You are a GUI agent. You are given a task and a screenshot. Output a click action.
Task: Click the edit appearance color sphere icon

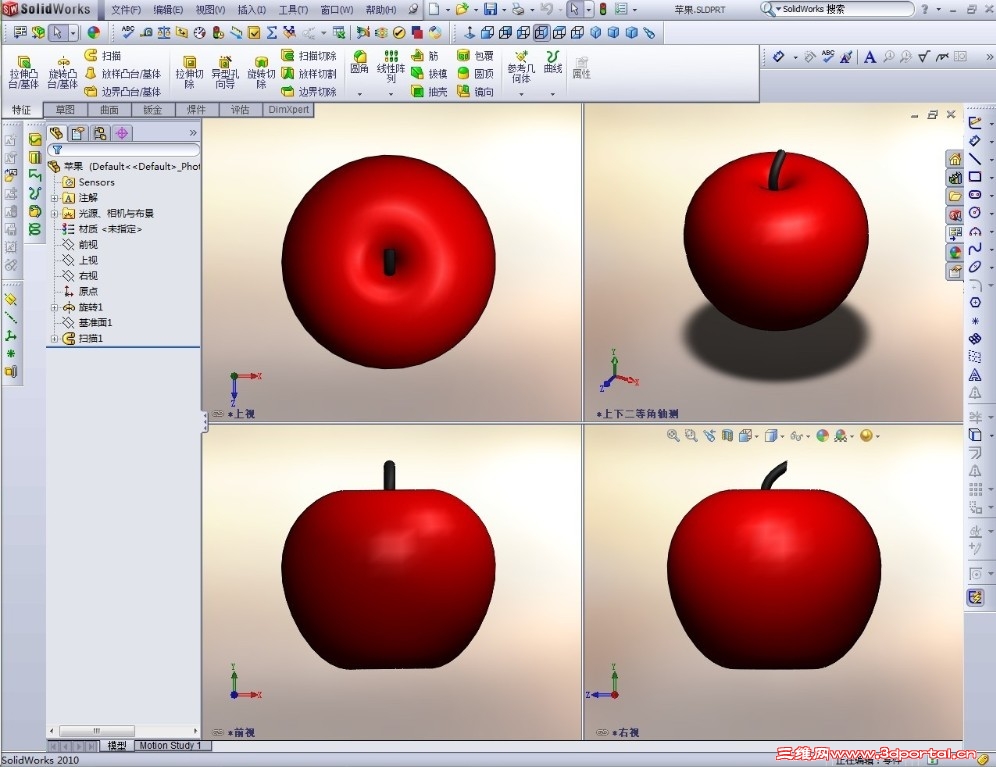(823, 436)
